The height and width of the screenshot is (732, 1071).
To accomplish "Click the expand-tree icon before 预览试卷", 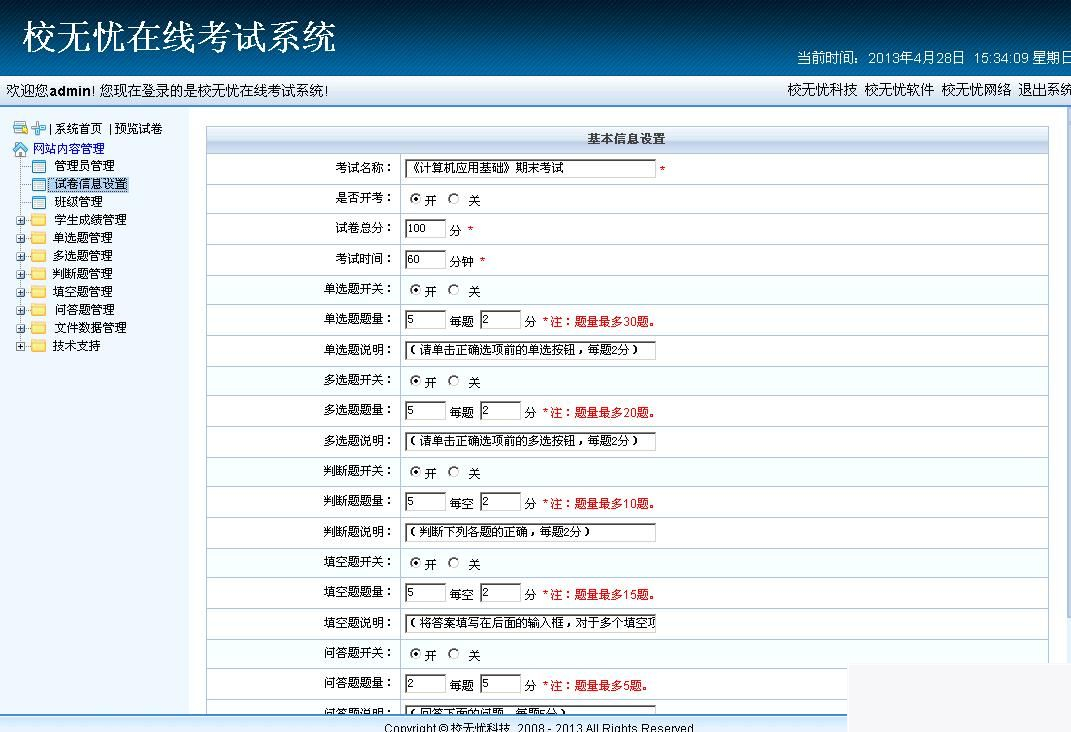I will [39, 128].
